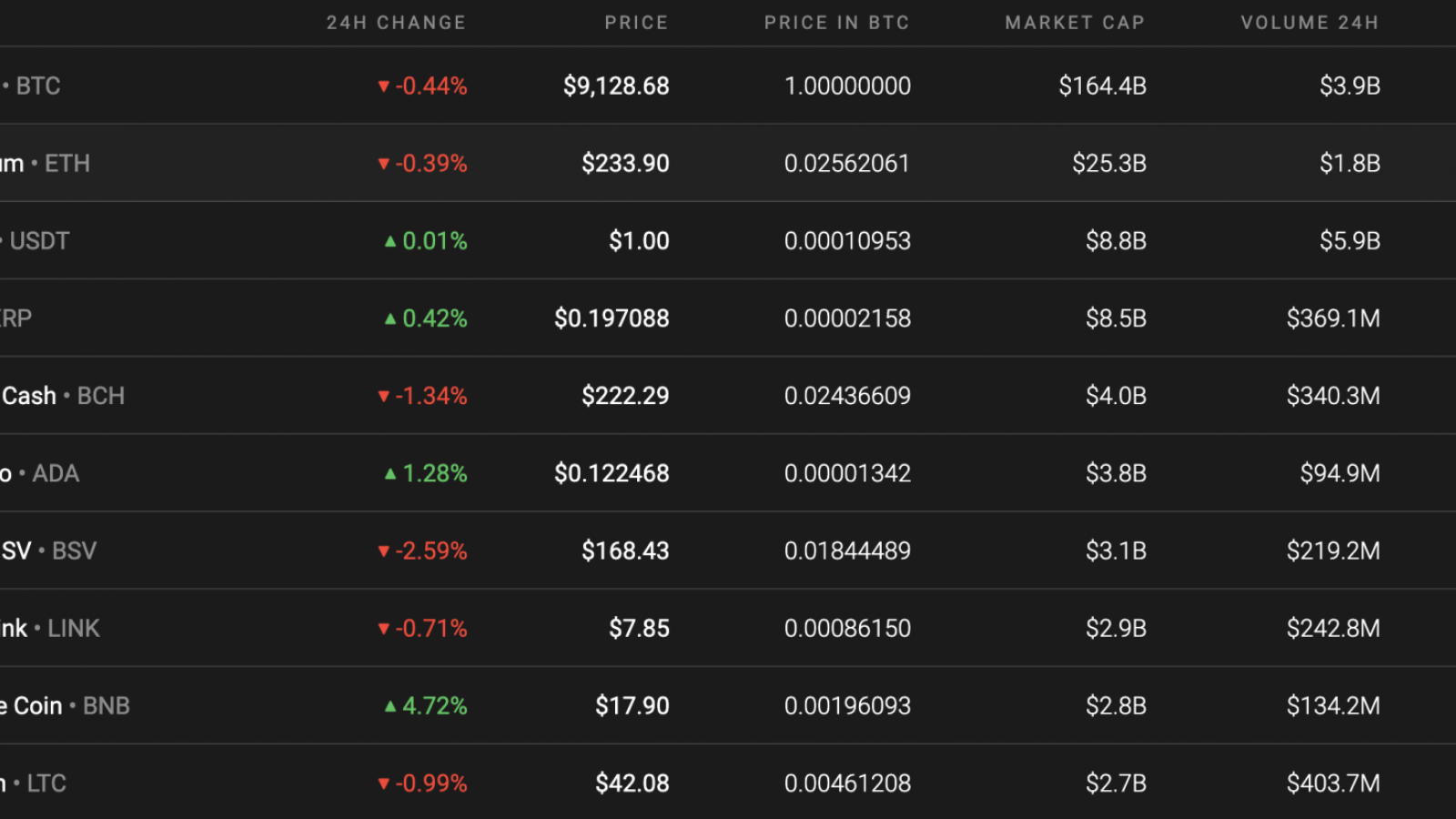This screenshot has height=819, width=1456.
Task: Select the -0.99% change value
Action: 422,782
